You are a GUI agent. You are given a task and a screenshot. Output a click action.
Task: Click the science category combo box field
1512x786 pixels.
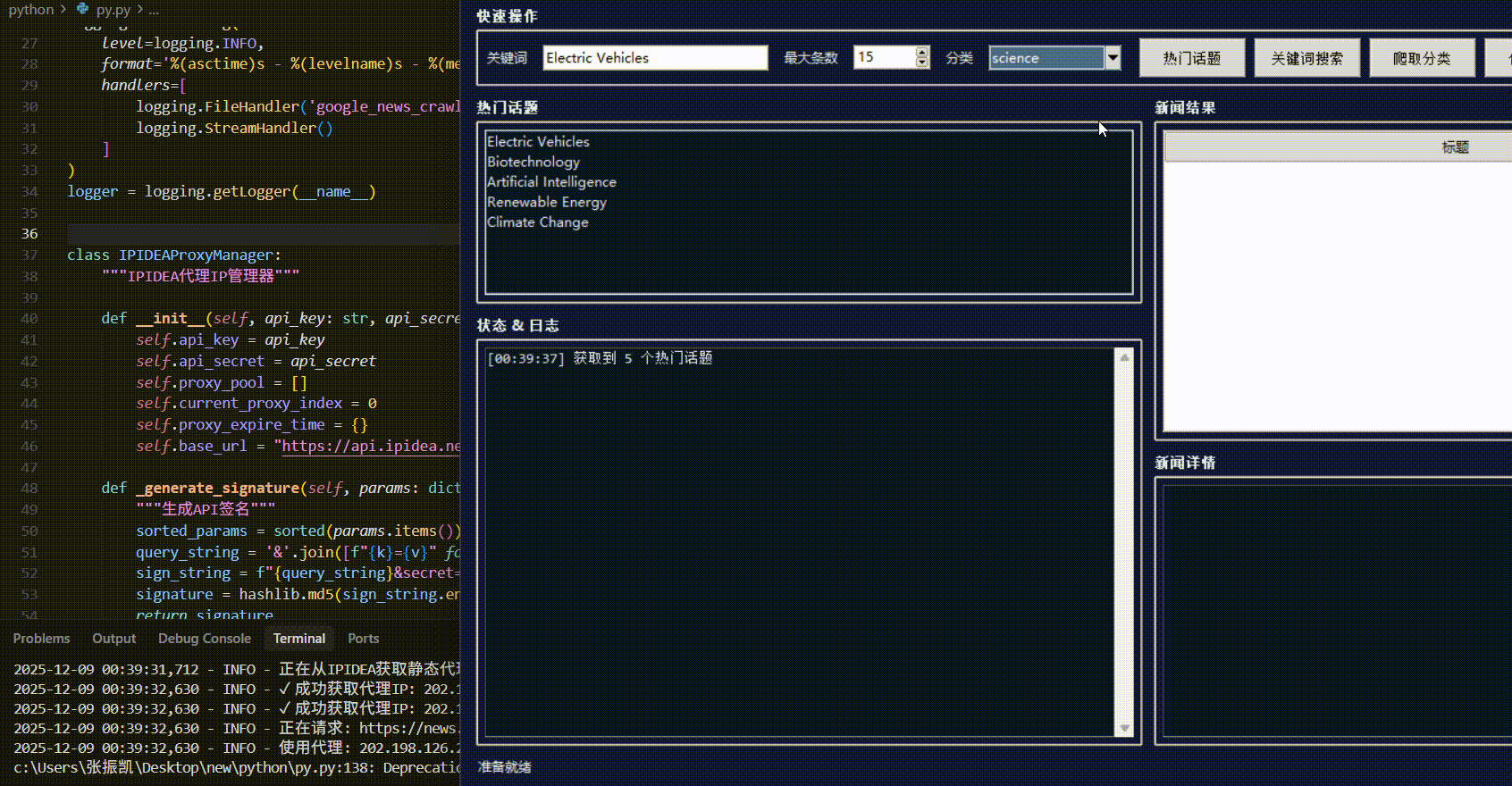[1046, 58]
